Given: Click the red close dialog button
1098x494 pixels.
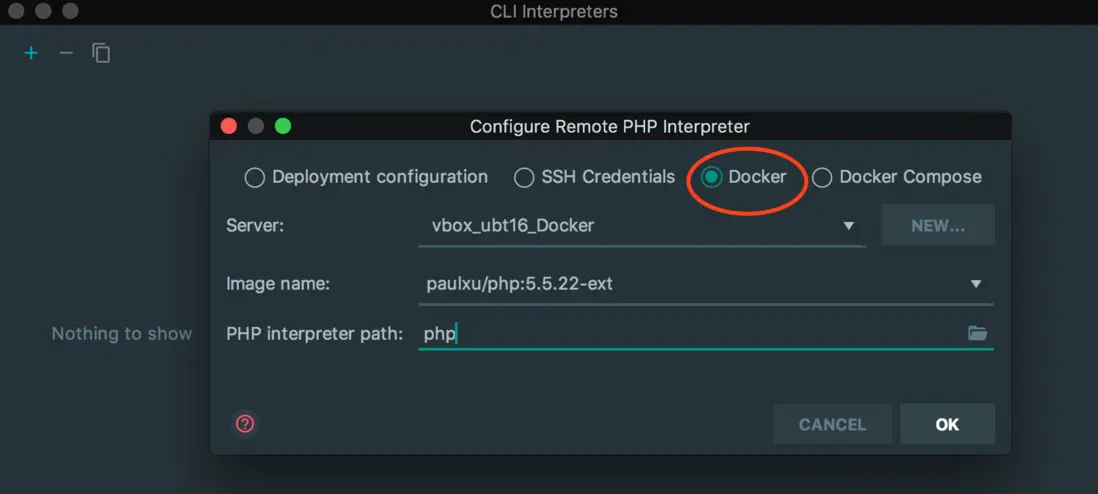Looking at the screenshot, I should tap(229, 126).
